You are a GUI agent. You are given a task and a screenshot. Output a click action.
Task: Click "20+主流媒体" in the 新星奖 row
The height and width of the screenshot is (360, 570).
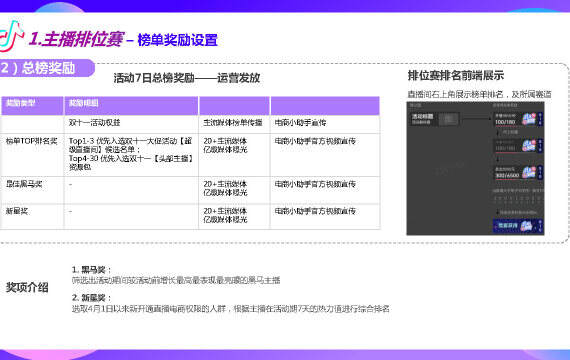[225, 211]
